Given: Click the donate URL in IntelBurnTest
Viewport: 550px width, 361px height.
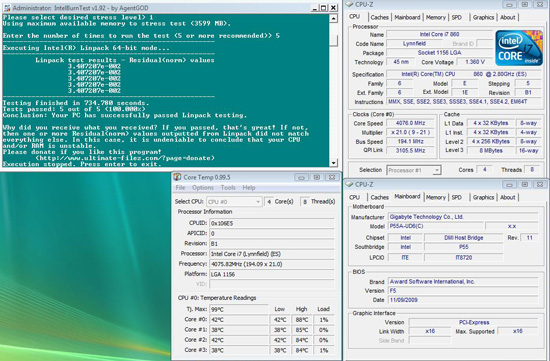Looking at the screenshot, I should coord(125,158).
